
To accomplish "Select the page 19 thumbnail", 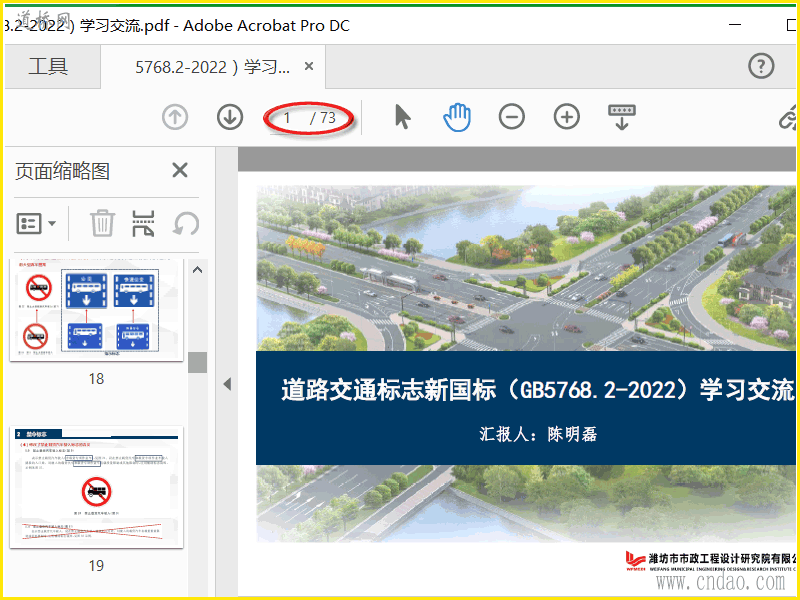I will (96, 487).
